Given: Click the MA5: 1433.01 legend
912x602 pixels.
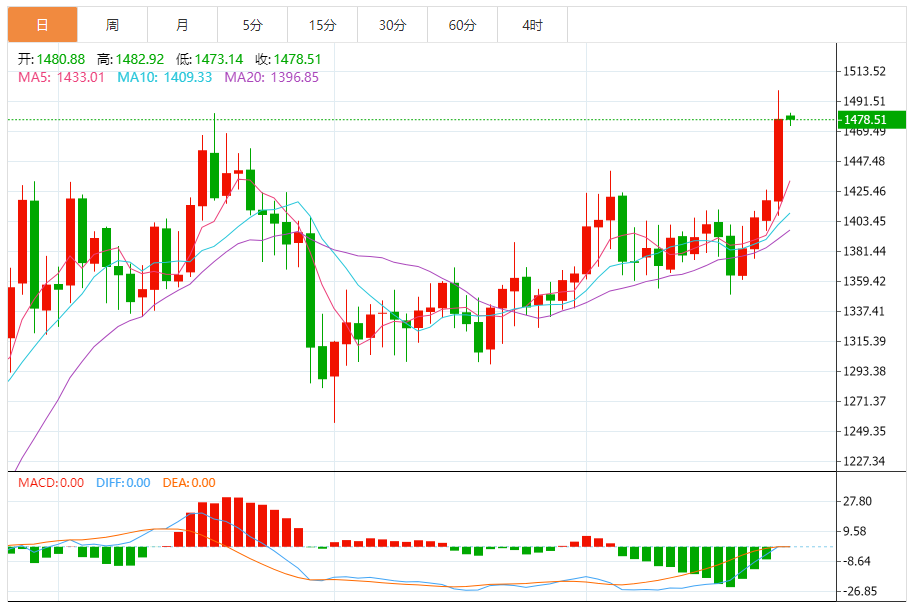Looking at the screenshot, I should 61,77.
